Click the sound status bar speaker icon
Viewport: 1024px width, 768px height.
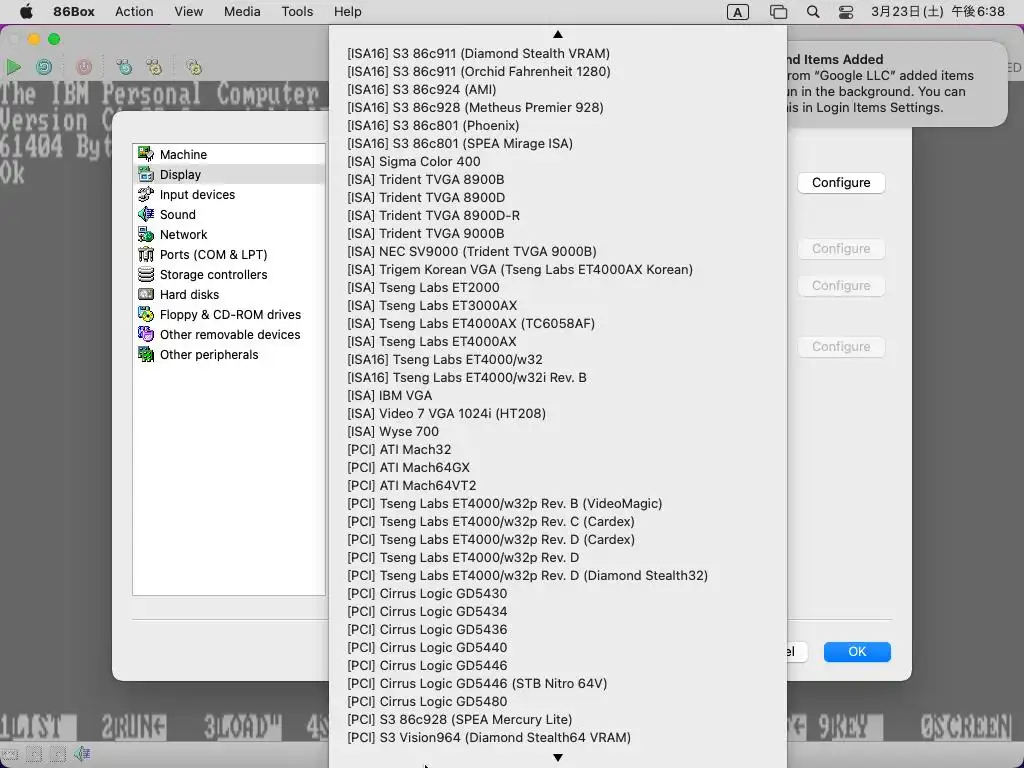tap(82, 754)
